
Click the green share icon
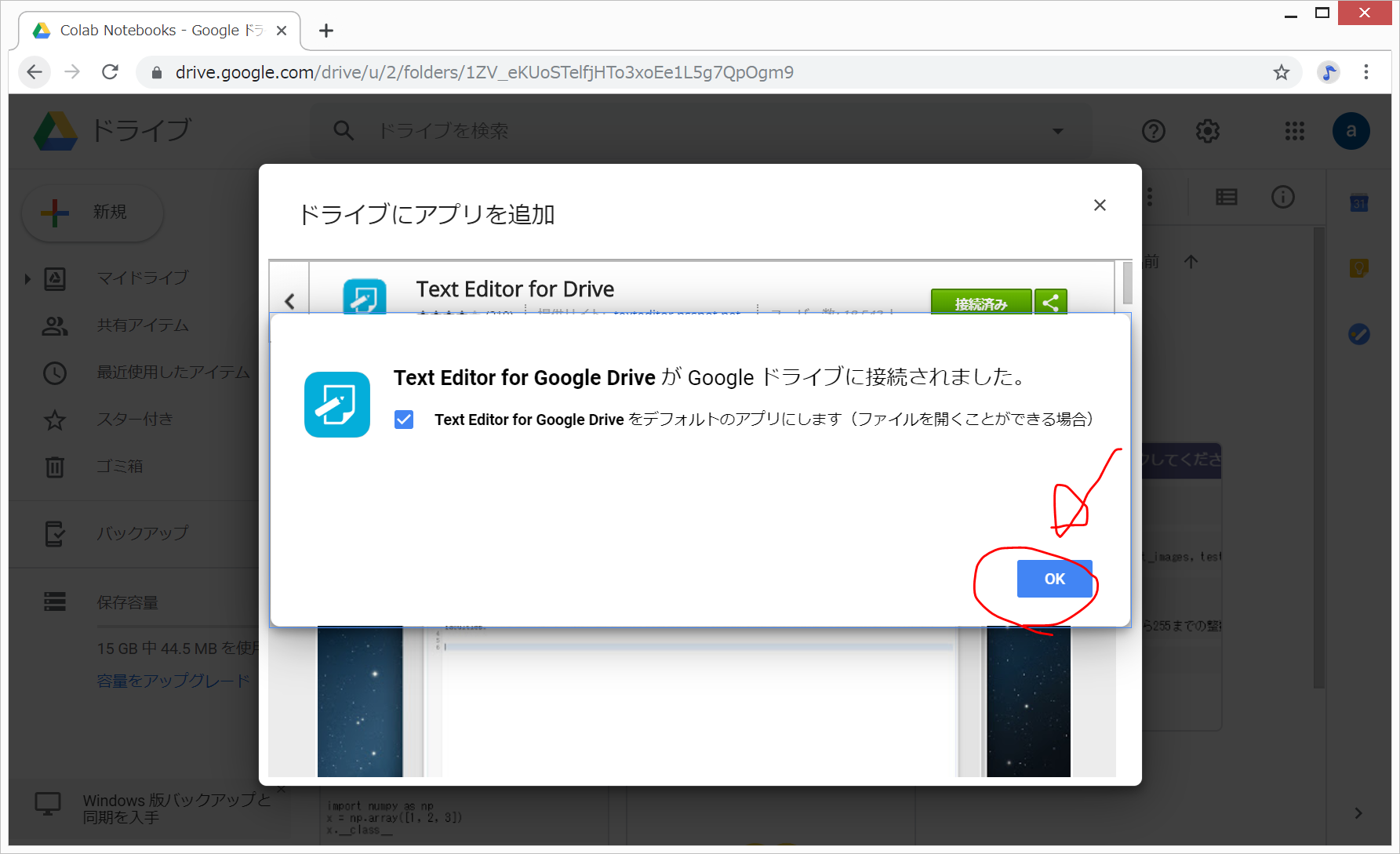point(1050,302)
